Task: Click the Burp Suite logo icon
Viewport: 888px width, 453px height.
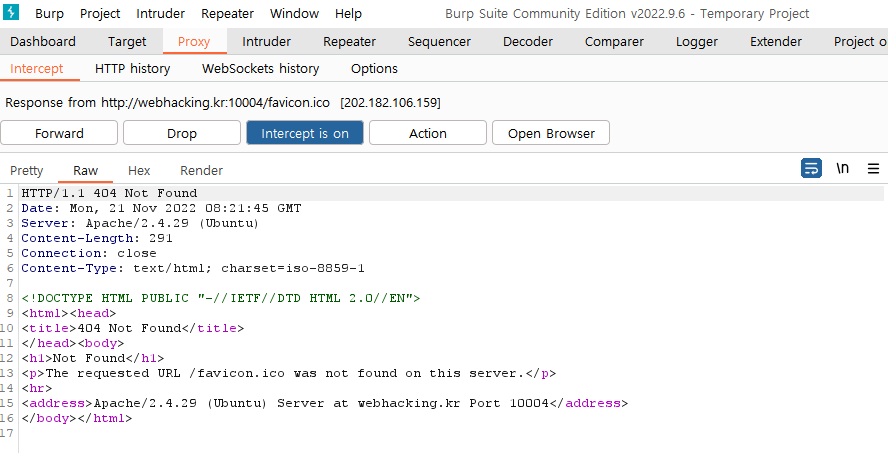Action: 11,12
